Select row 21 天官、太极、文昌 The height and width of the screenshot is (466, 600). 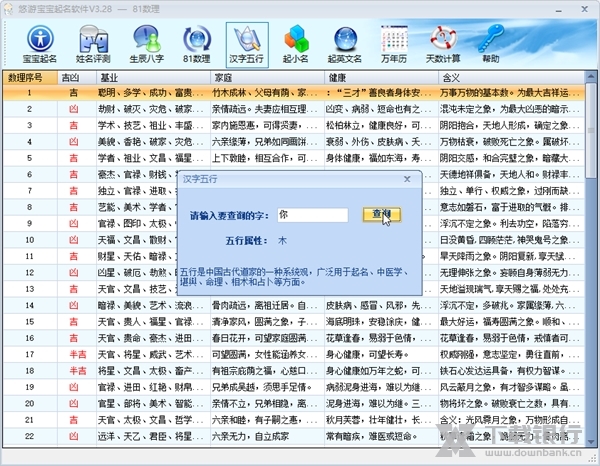coord(294,420)
